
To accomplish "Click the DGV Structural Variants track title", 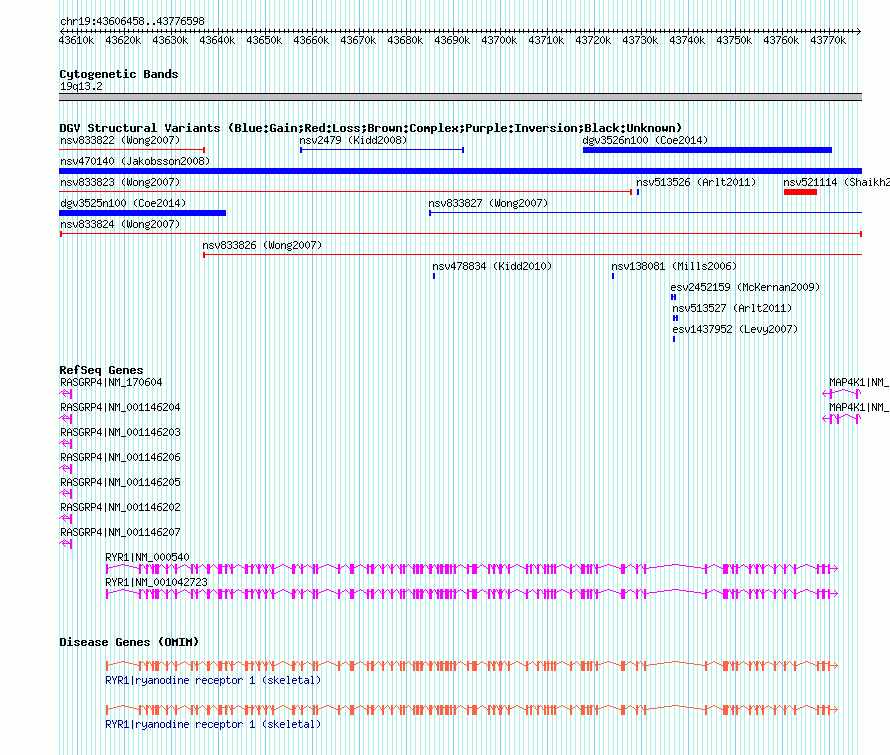I will click(371, 128).
